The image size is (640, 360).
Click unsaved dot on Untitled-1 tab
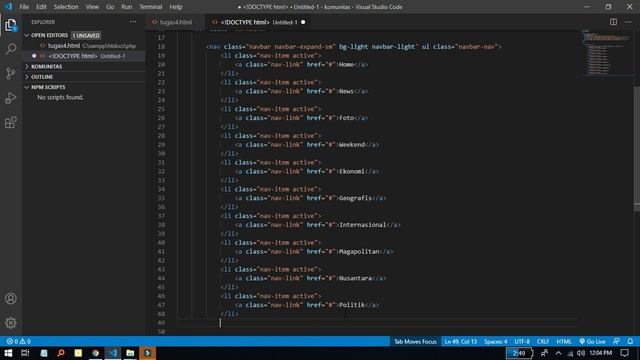(303, 22)
